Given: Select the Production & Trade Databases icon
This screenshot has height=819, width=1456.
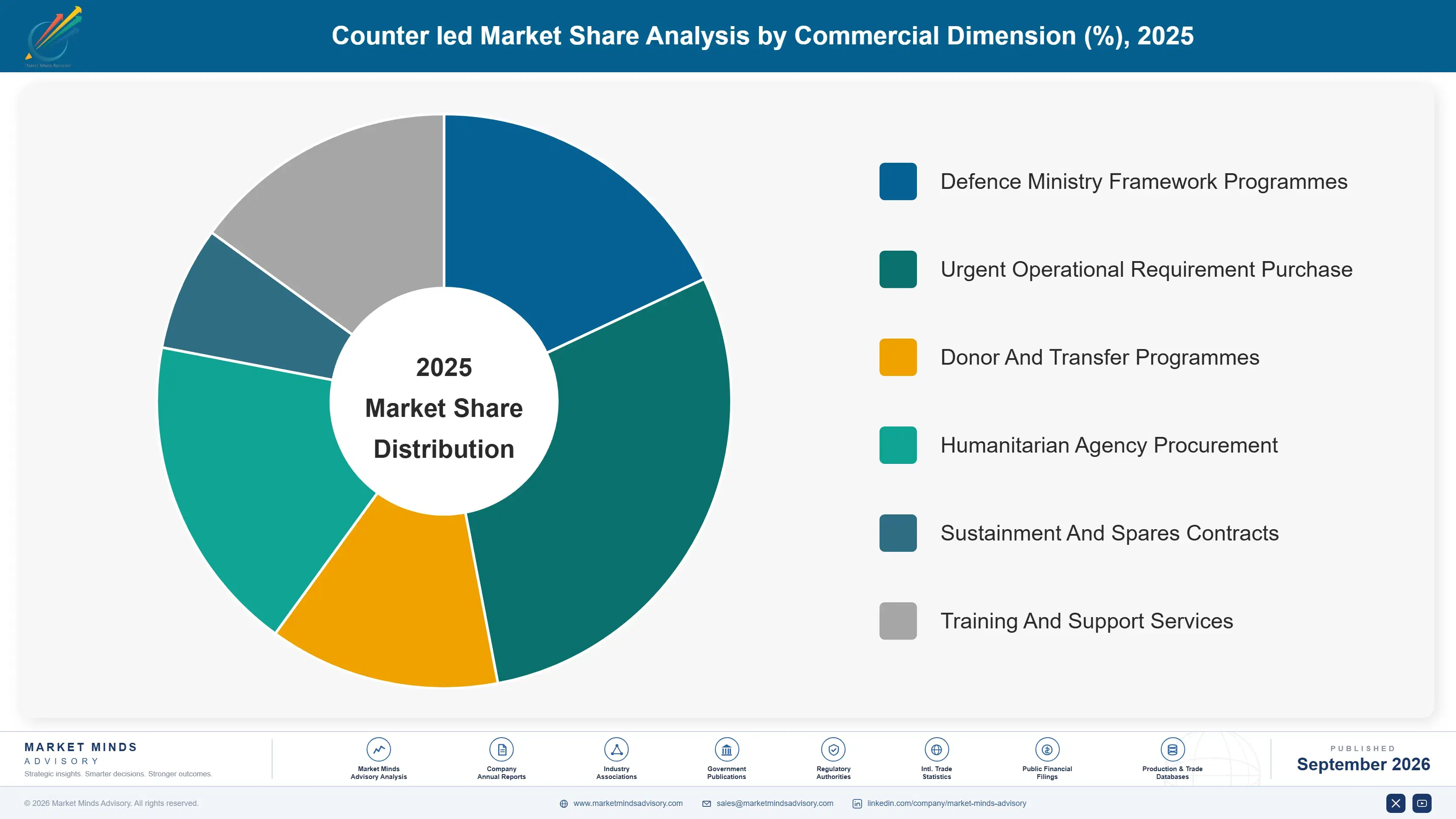Looking at the screenshot, I should tap(1172, 749).
